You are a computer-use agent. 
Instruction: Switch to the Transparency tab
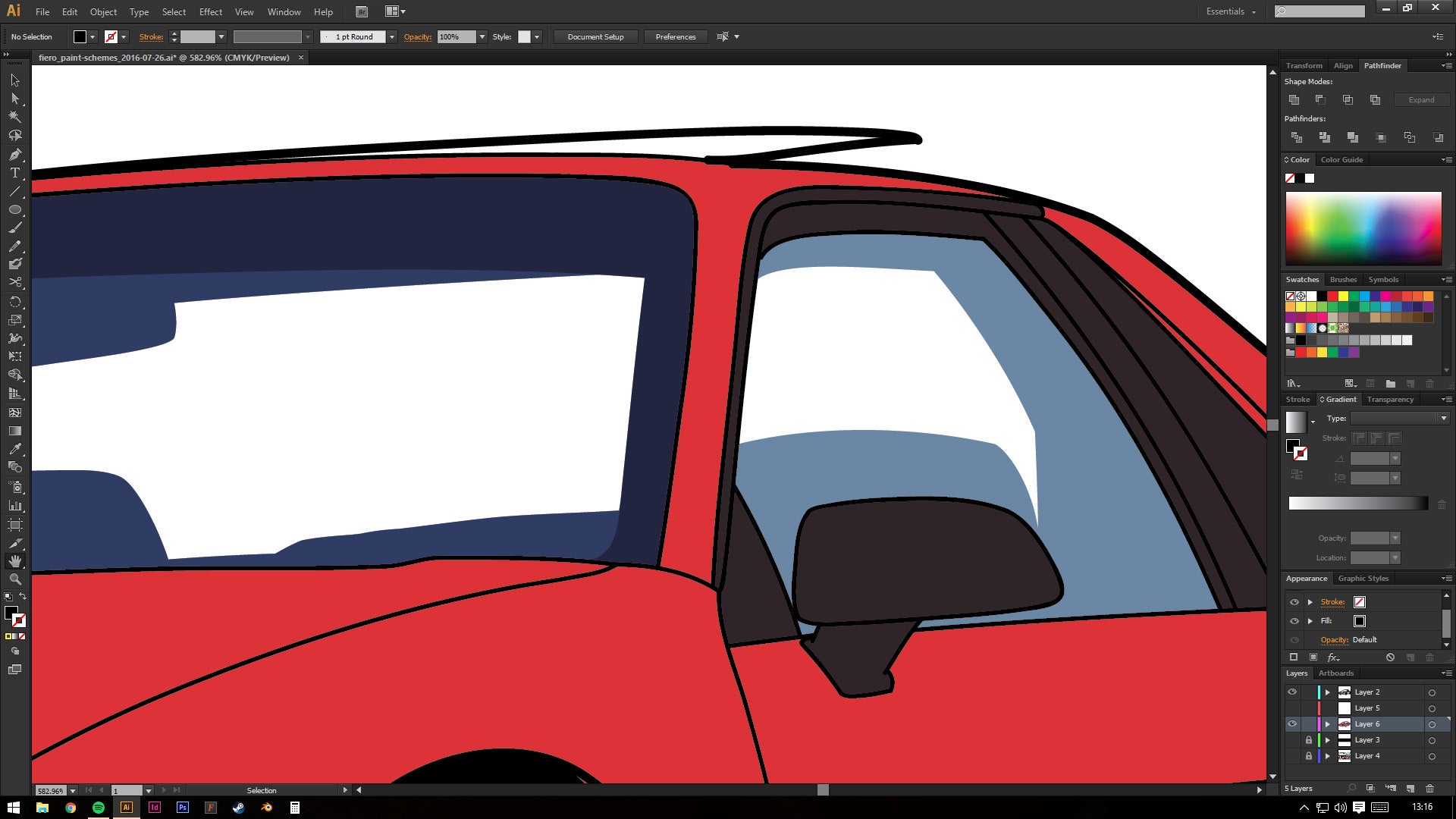(x=1390, y=400)
